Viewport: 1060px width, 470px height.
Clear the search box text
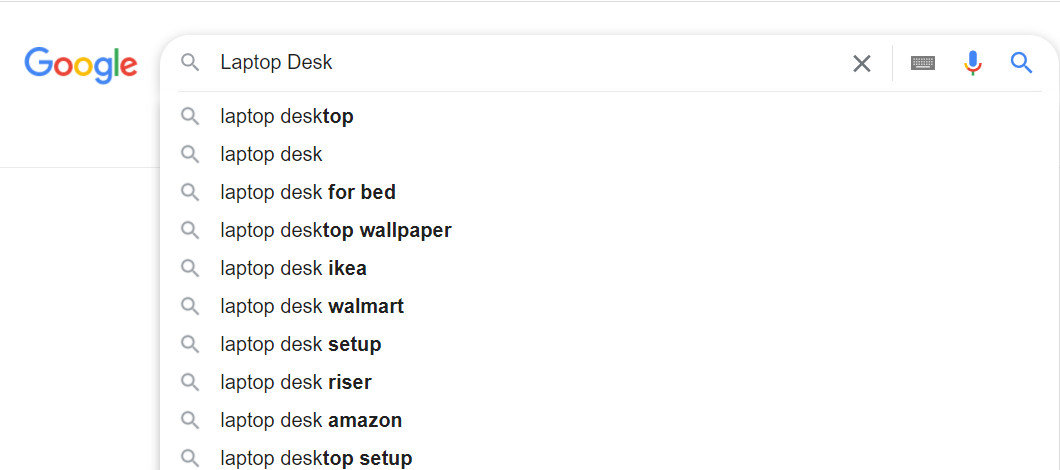861,64
